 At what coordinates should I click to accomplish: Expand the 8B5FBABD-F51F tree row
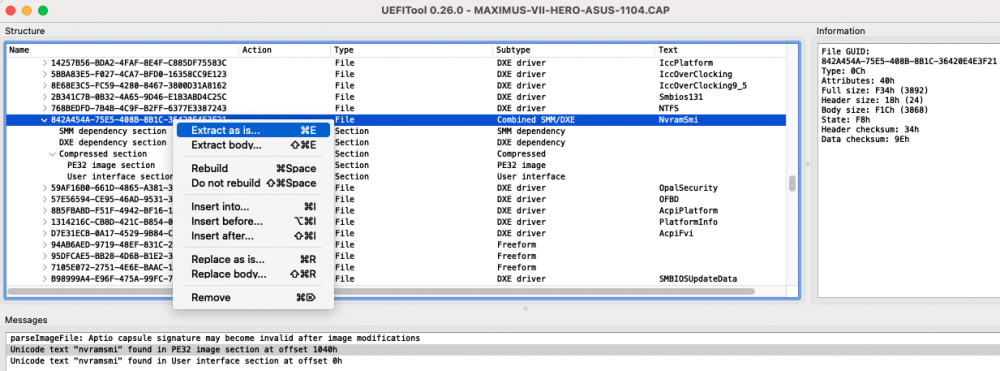[45, 211]
